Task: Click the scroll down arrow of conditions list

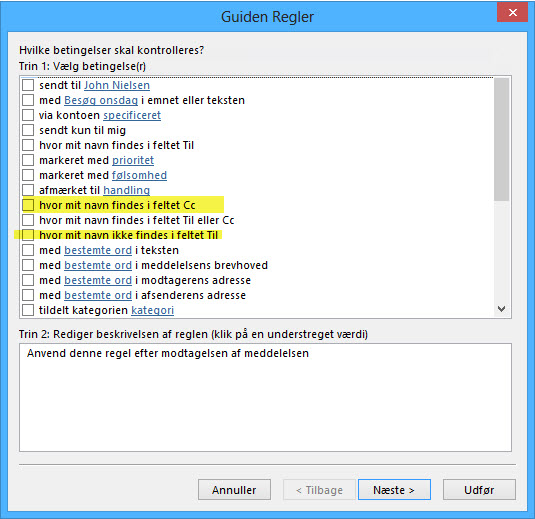Action: [501, 309]
